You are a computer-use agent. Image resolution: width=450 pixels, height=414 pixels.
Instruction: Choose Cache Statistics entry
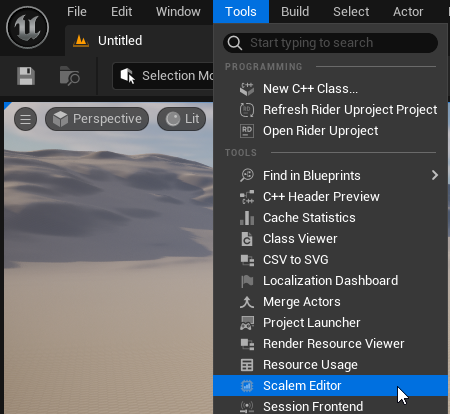coord(330,218)
